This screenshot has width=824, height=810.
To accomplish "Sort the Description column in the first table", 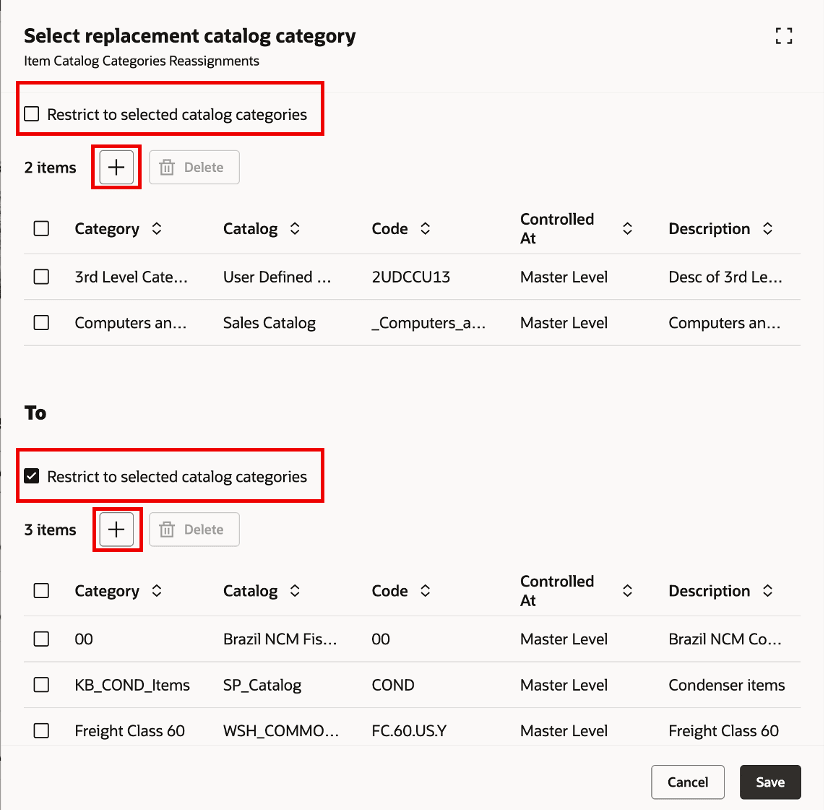I will (767, 228).
